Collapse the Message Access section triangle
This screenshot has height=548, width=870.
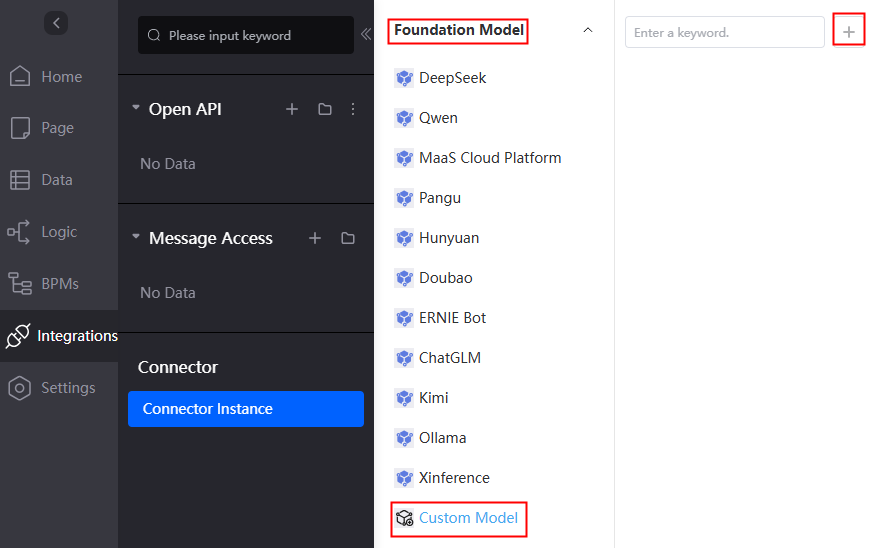[x=136, y=236]
